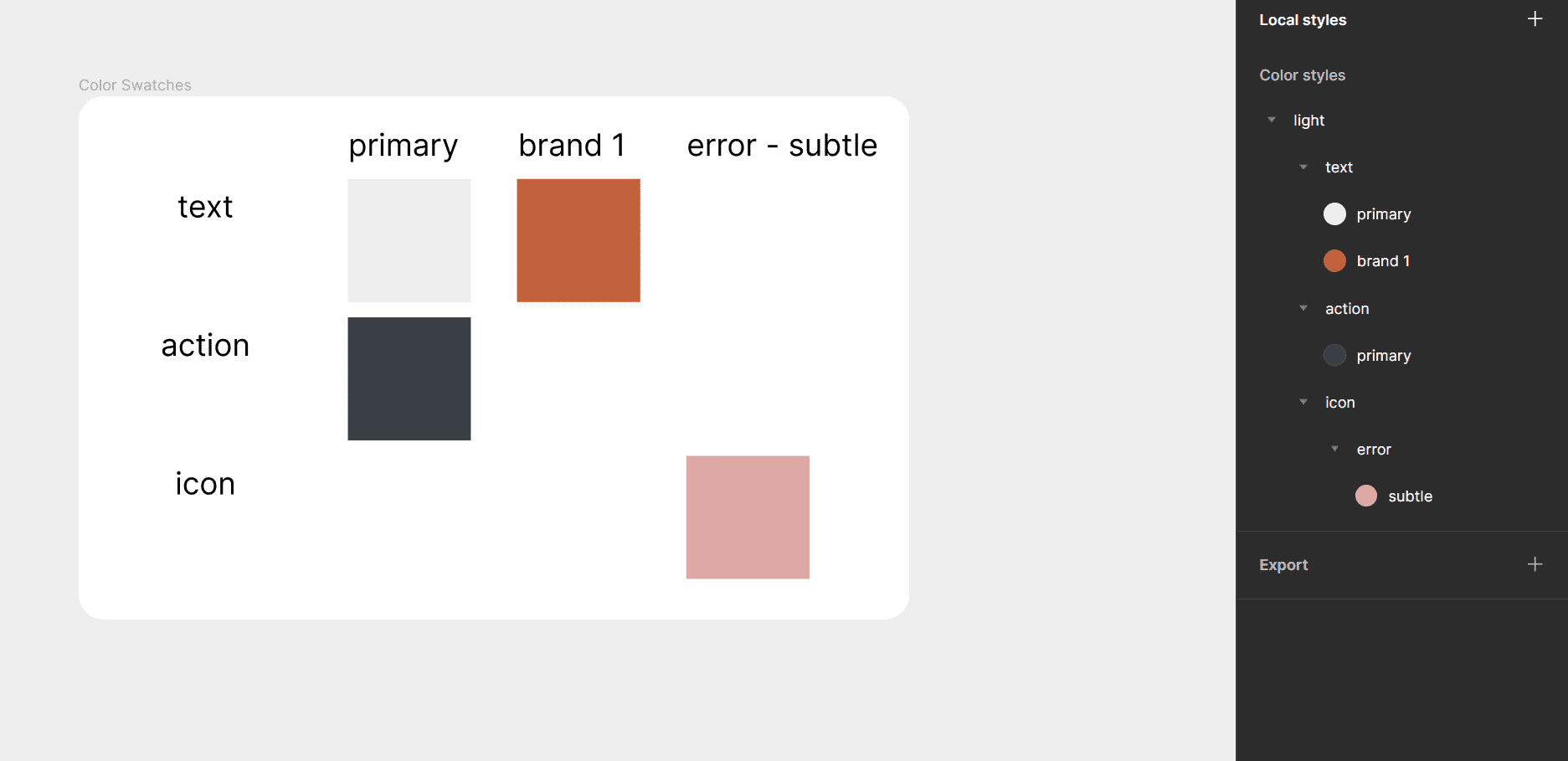Select the action primary dark style circle
Image resolution: width=1568 pixels, height=761 pixels.
1334,355
